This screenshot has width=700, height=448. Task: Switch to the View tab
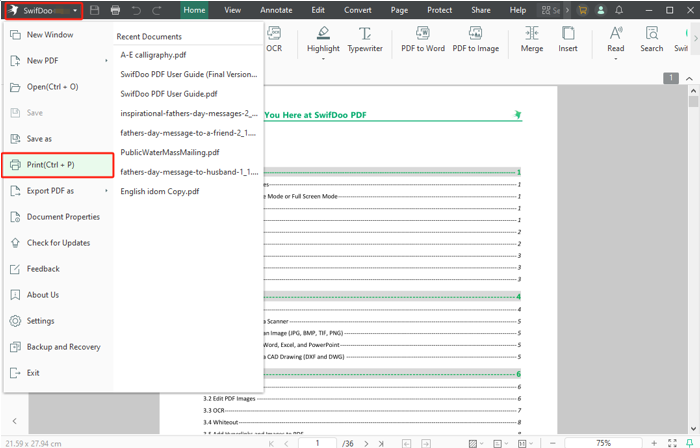[x=232, y=10]
